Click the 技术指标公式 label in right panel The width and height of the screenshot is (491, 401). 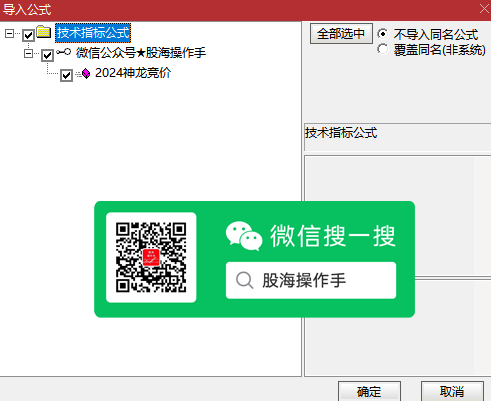point(341,133)
